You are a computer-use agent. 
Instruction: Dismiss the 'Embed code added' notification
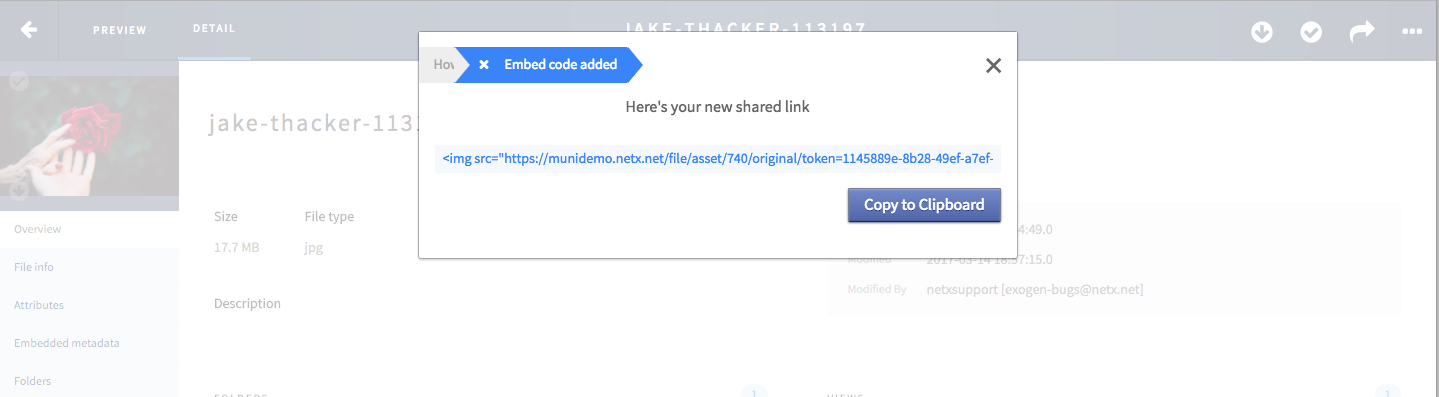pos(484,65)
